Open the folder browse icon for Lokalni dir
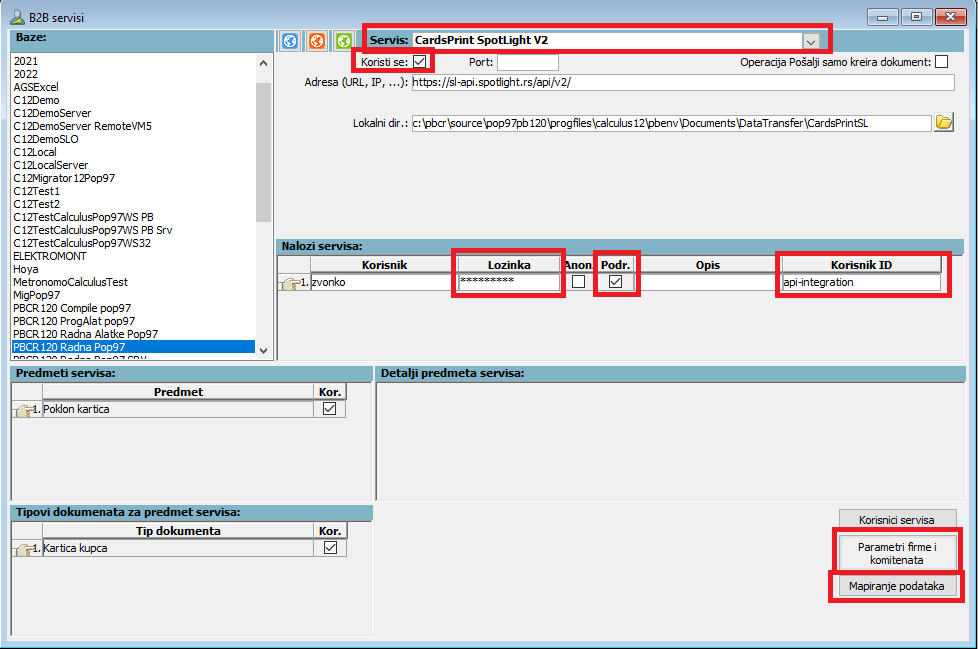This screenshot has width=978, height=649. pos(943,123)
